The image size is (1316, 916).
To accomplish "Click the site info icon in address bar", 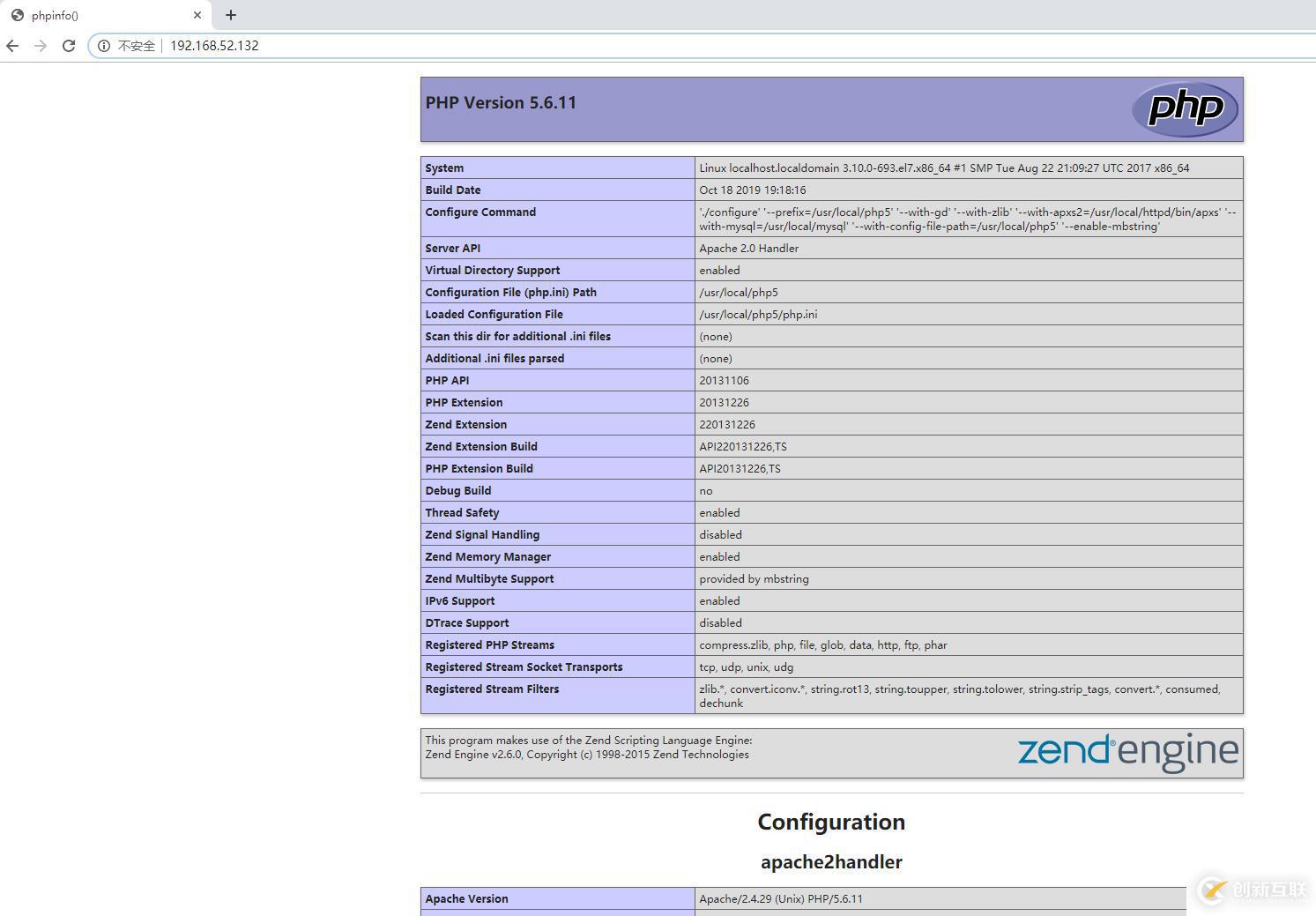I will (105, 46).
